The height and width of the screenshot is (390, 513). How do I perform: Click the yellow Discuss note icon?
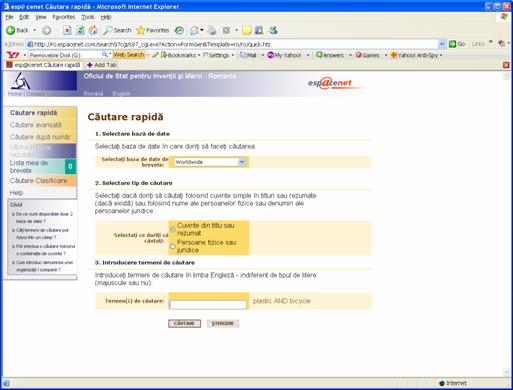pos(246,31)
